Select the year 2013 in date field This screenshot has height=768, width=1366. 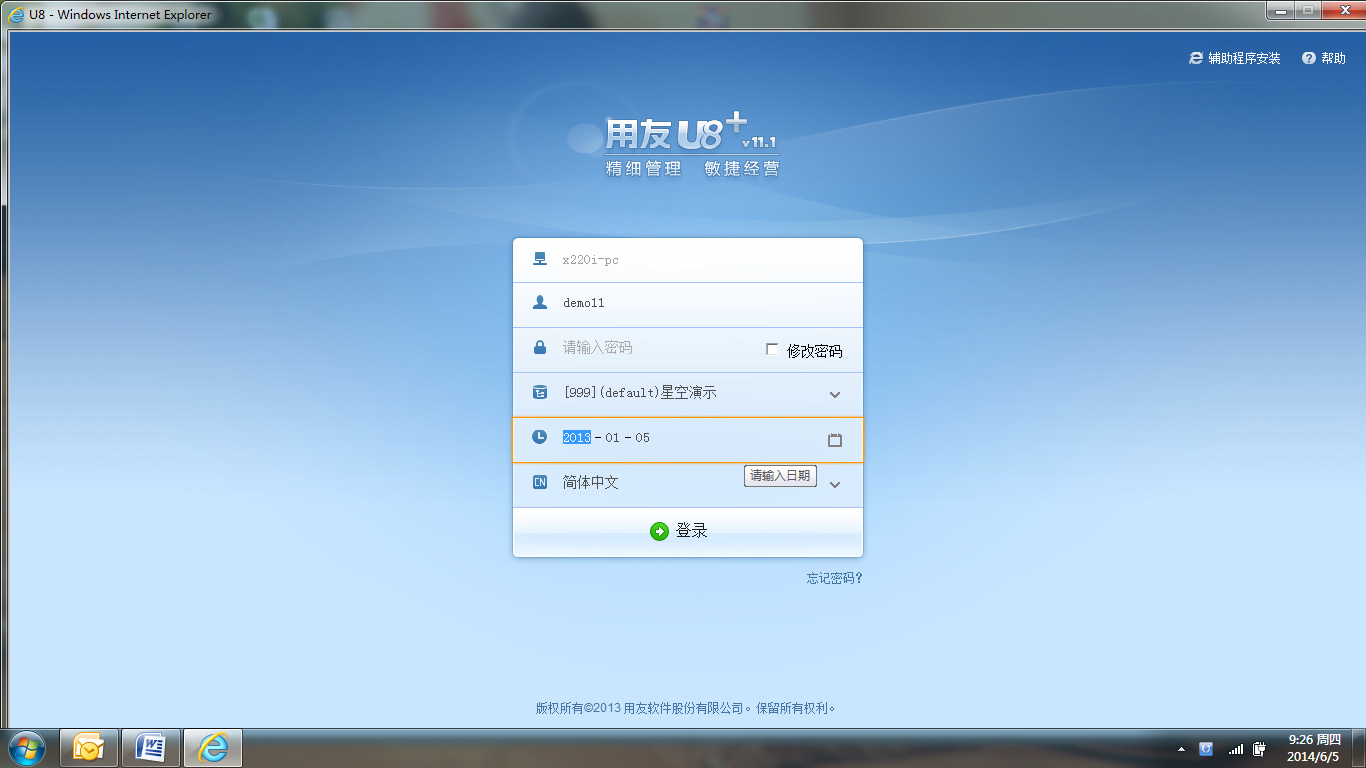(577, 437)
